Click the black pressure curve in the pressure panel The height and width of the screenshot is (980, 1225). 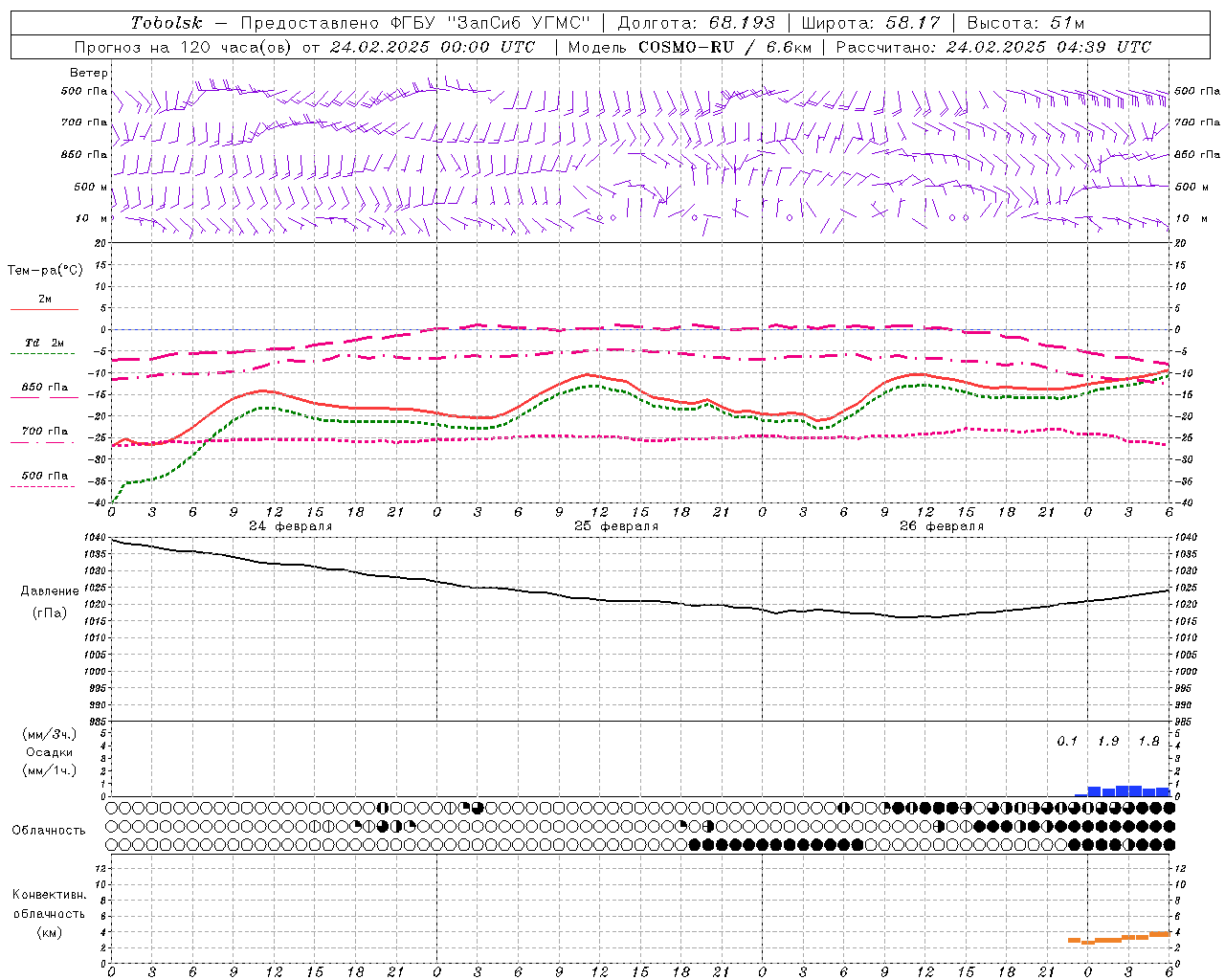pyautogui.click(x=641, y=601)
